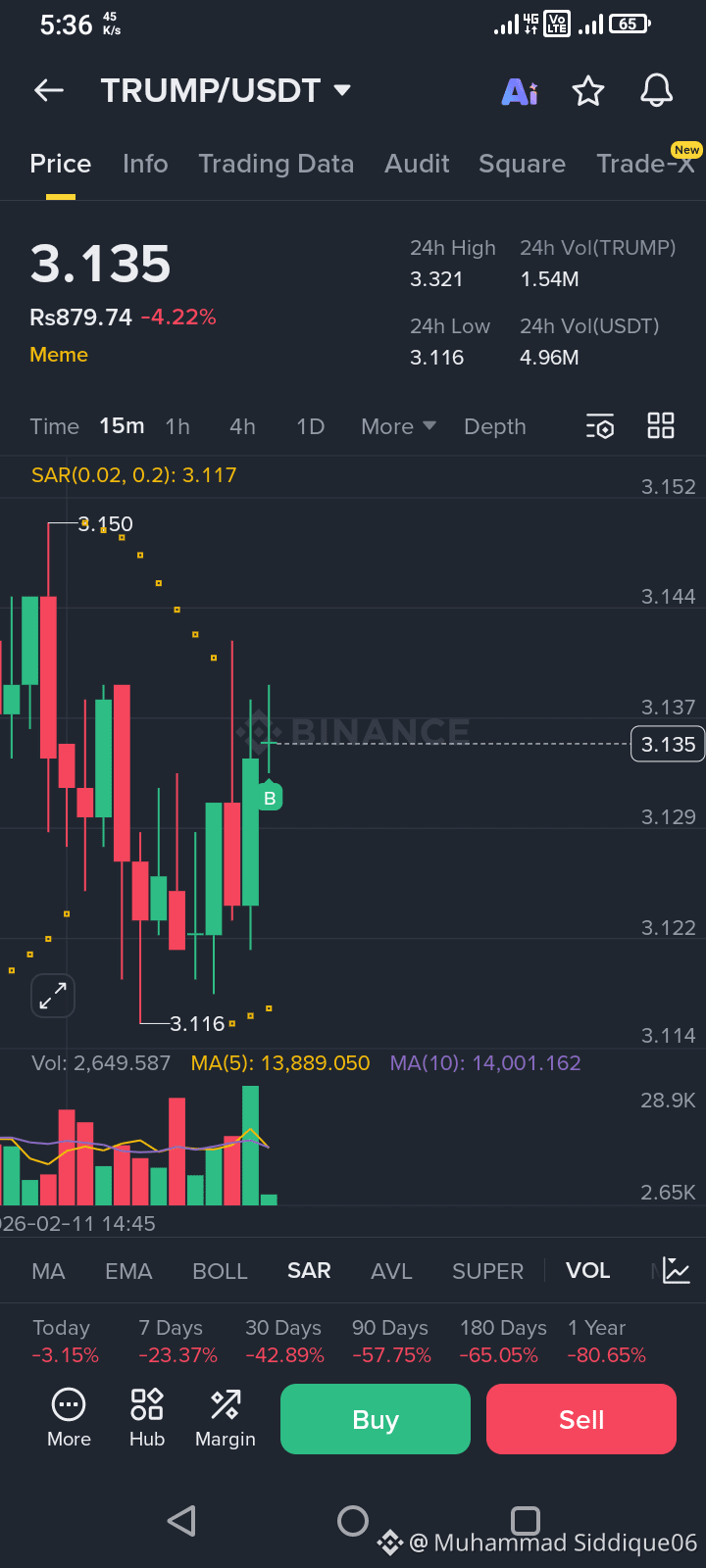Tap the back arrow icon

click(49, 91)
